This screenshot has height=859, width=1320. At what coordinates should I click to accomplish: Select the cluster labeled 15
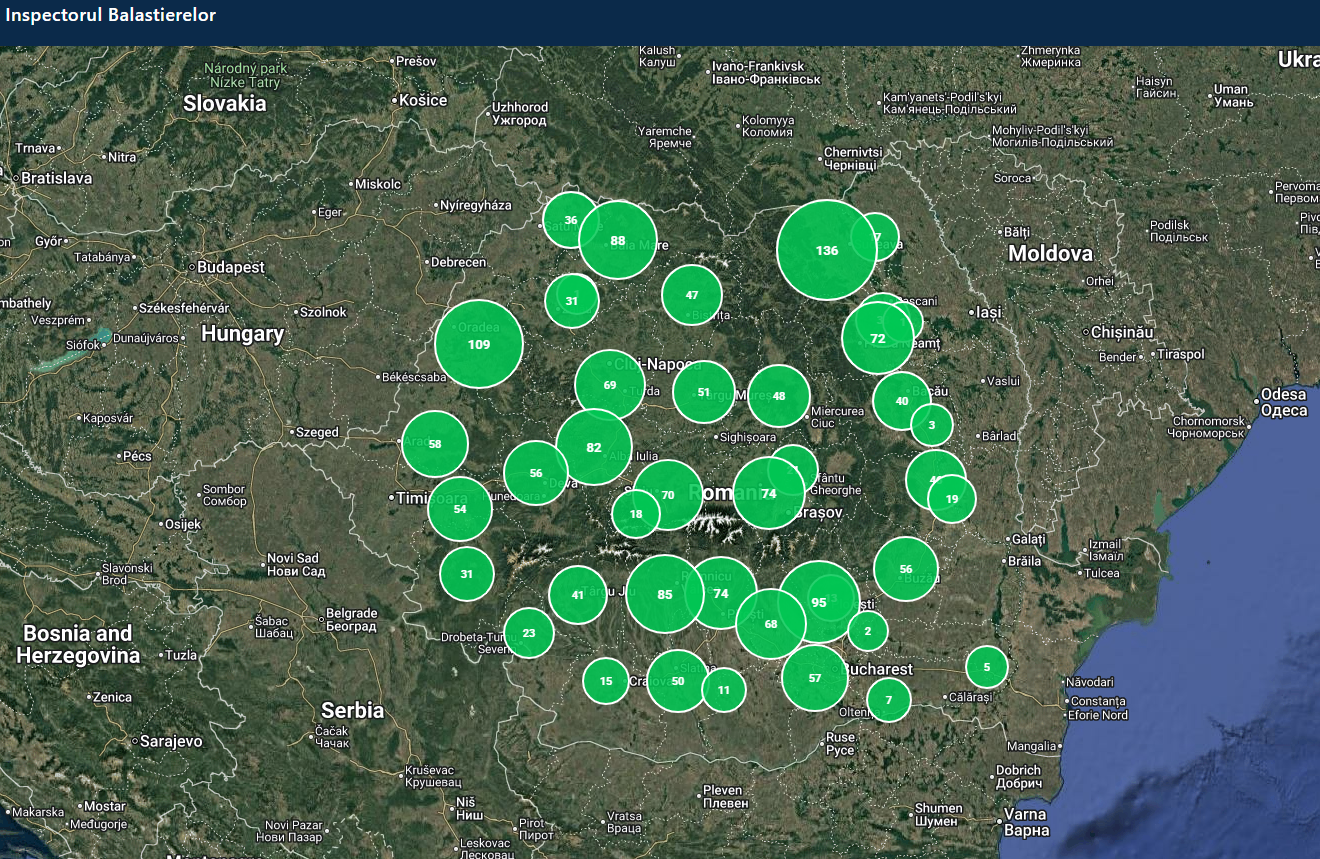point(606,681)
